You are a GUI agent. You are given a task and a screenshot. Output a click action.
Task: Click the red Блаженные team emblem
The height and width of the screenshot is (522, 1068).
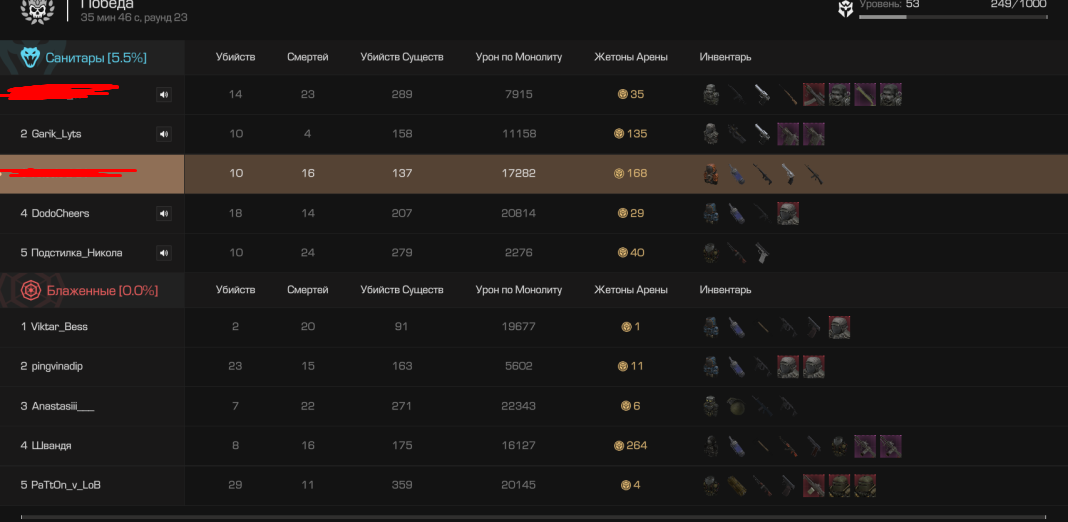click(x=31, y=291)
